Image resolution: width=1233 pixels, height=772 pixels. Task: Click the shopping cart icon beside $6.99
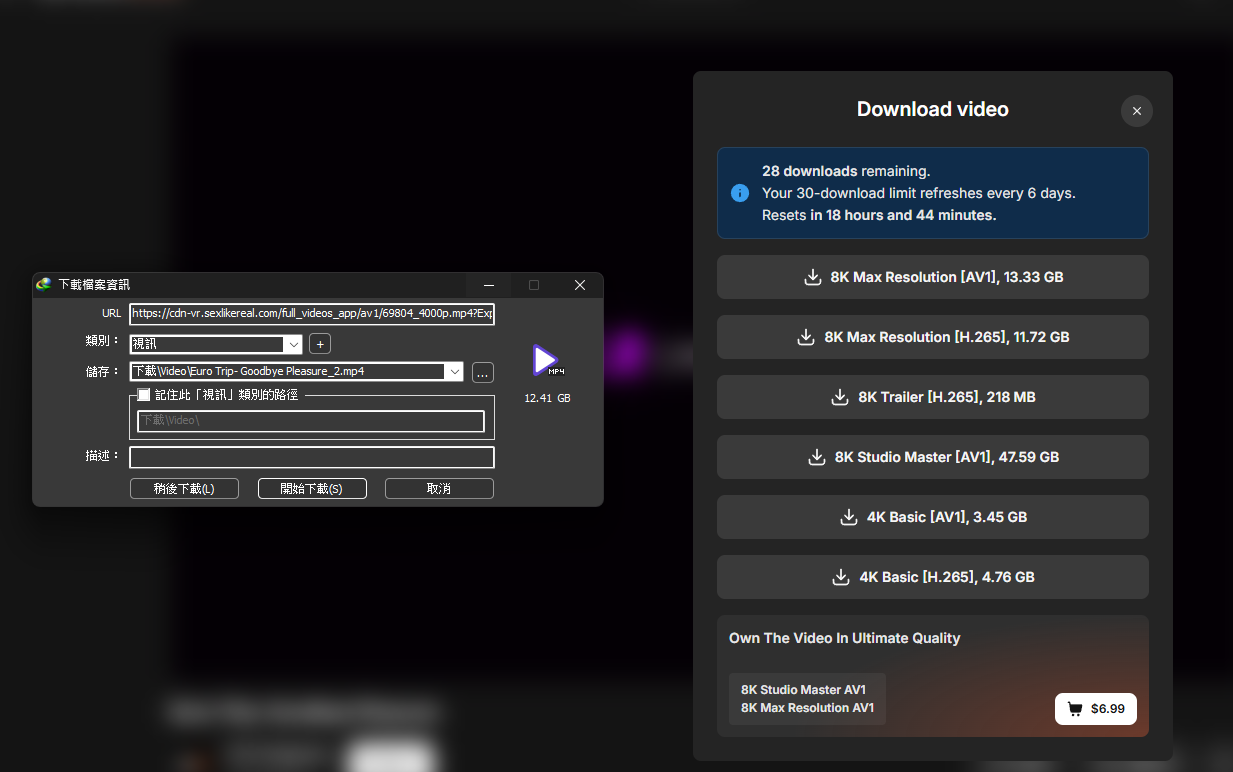1075,709
